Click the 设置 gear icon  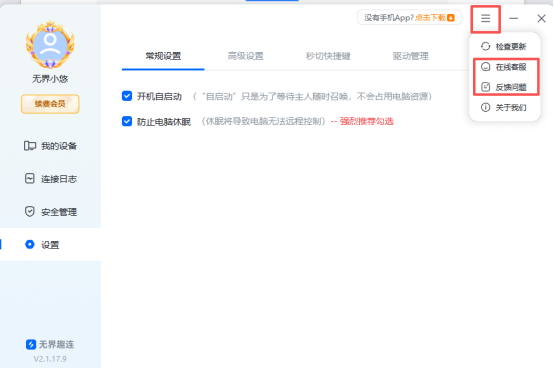coord(30,244)
